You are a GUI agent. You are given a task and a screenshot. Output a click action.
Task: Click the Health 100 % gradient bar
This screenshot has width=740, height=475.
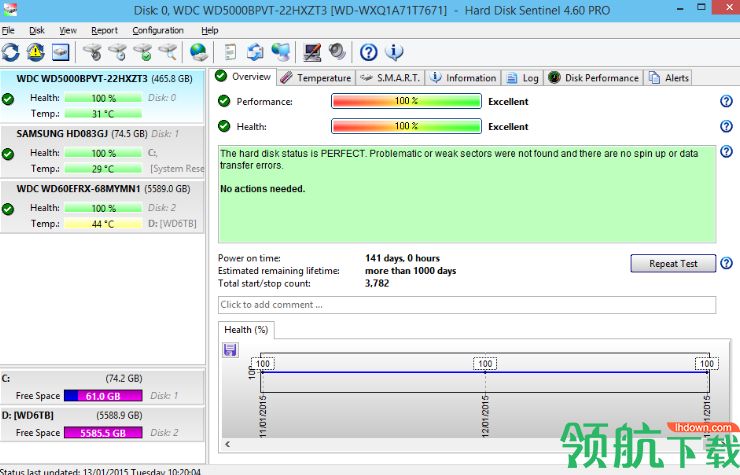point(406,126)
